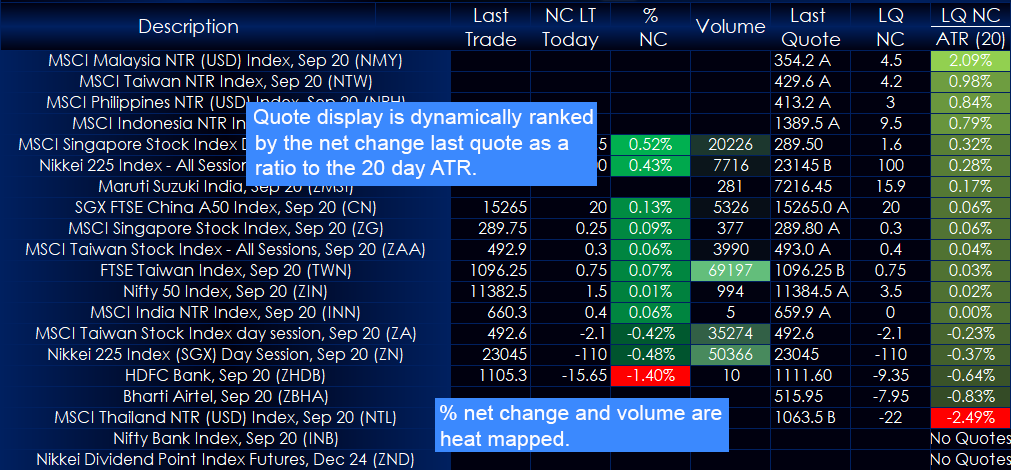This screenshot has width=1011, height=470.
Task: Click last trade value 15265
Action: (x=491, y=208)
